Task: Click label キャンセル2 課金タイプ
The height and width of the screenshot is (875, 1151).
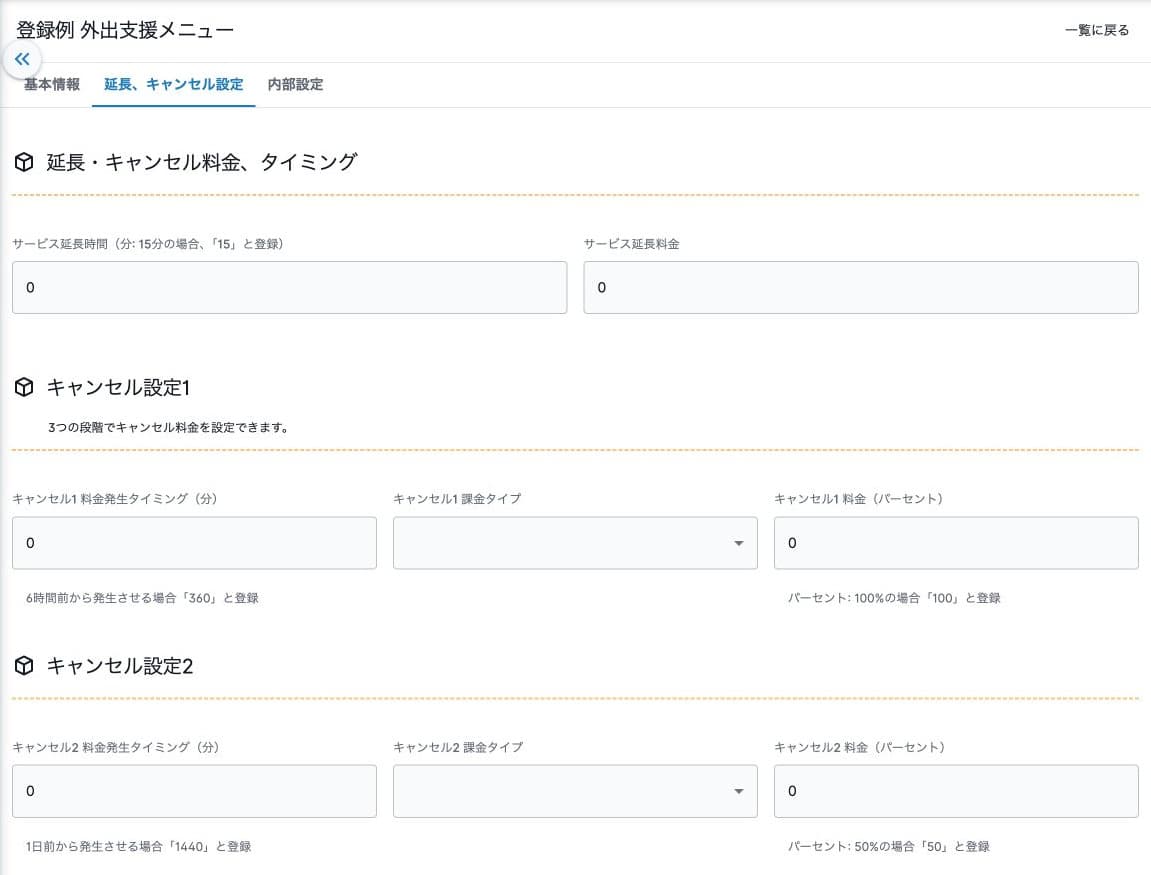Action: [x=458, y=747]
